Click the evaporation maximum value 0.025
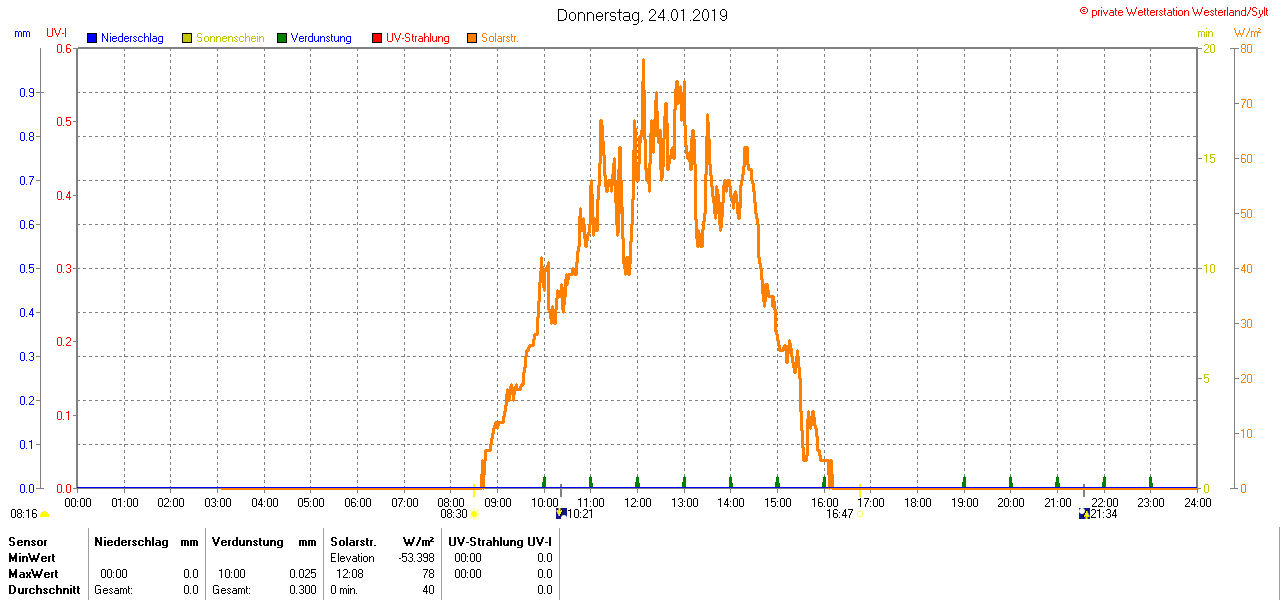This screenshot has width=1280, height=600. [302, 574]
